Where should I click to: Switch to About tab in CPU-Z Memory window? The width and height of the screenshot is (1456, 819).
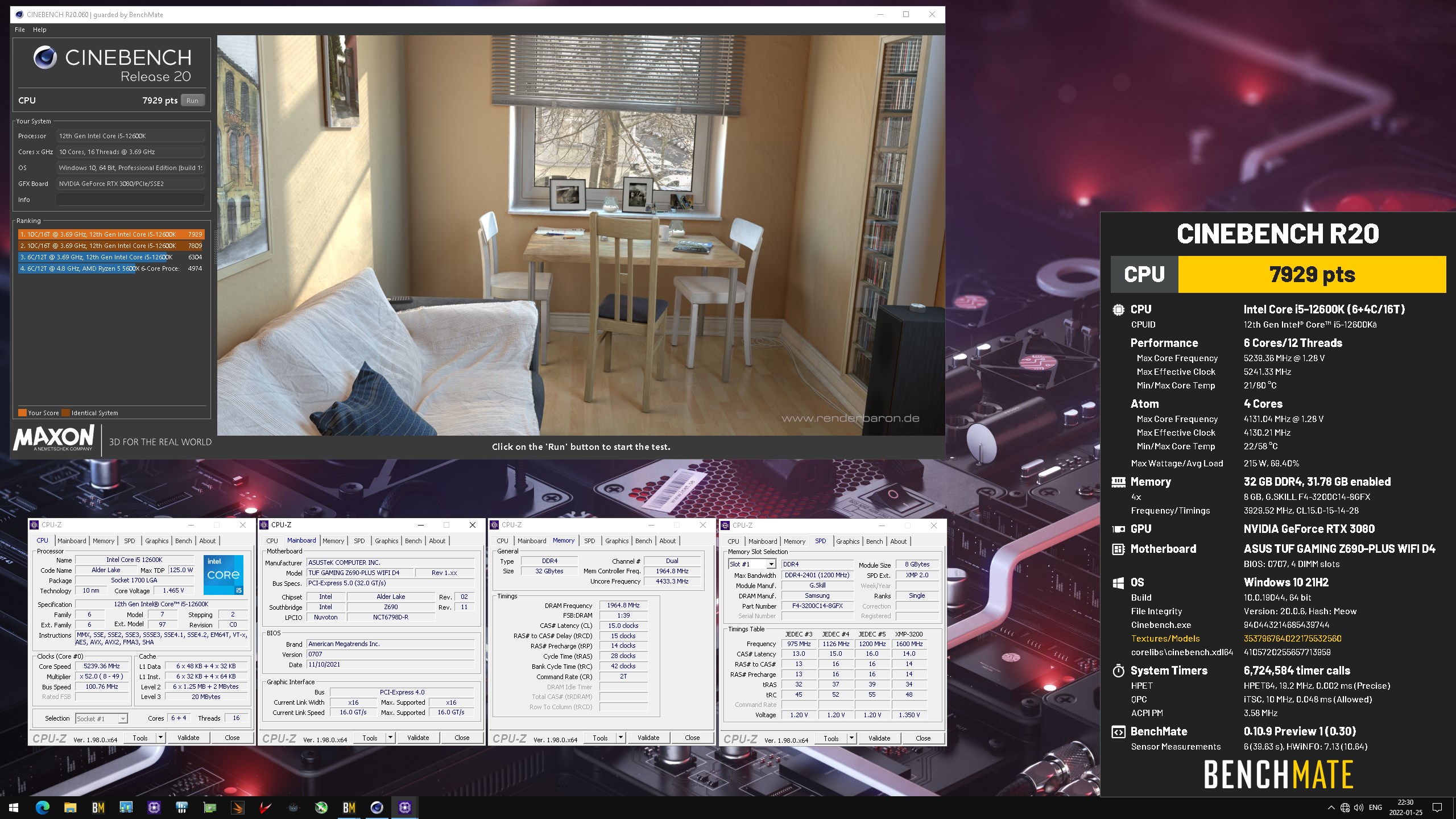coord(668,541)
